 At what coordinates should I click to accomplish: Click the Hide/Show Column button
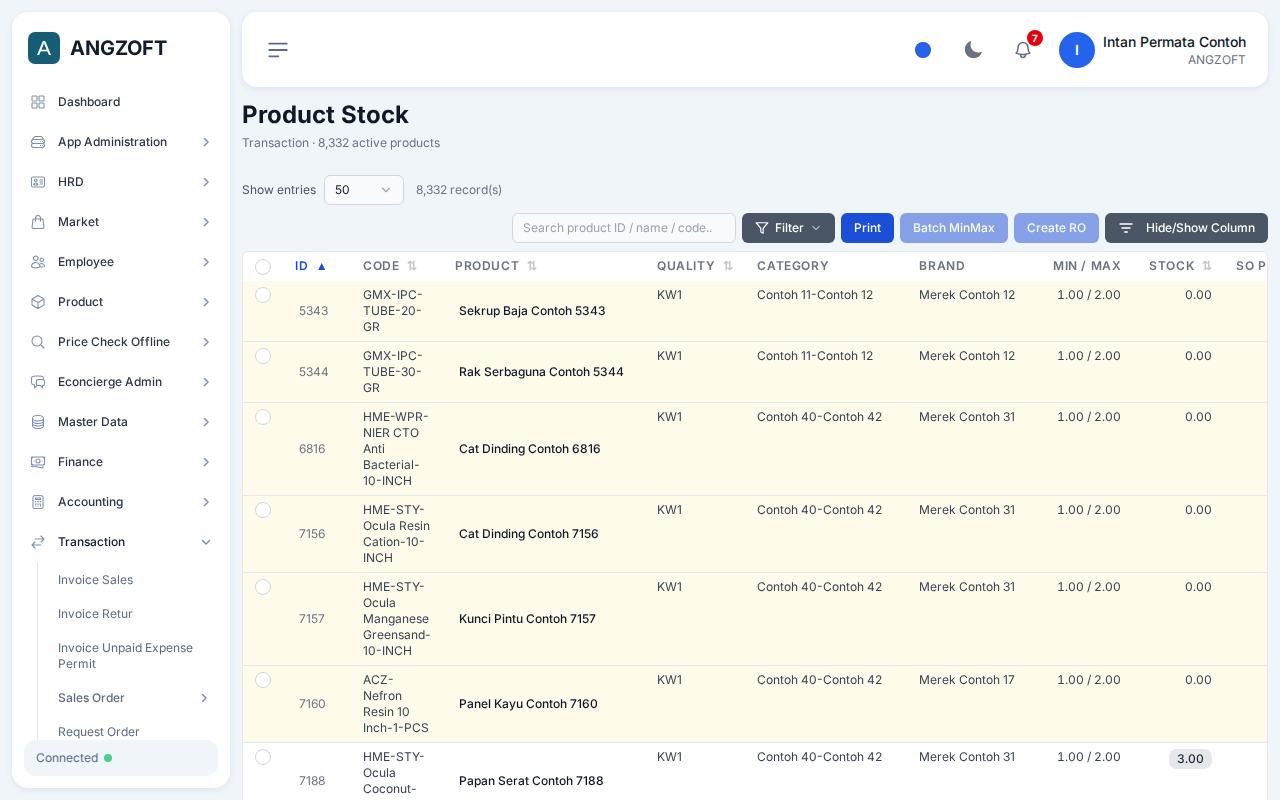coord(1186,228)
